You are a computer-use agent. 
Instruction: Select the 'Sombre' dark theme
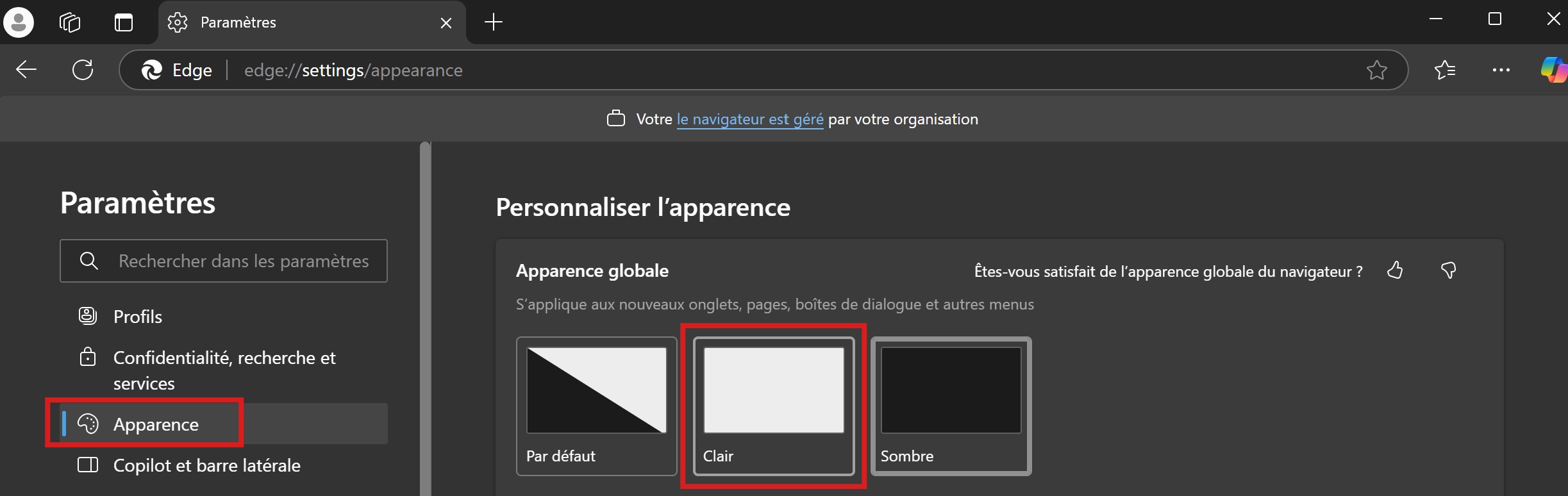click(951, 406)
